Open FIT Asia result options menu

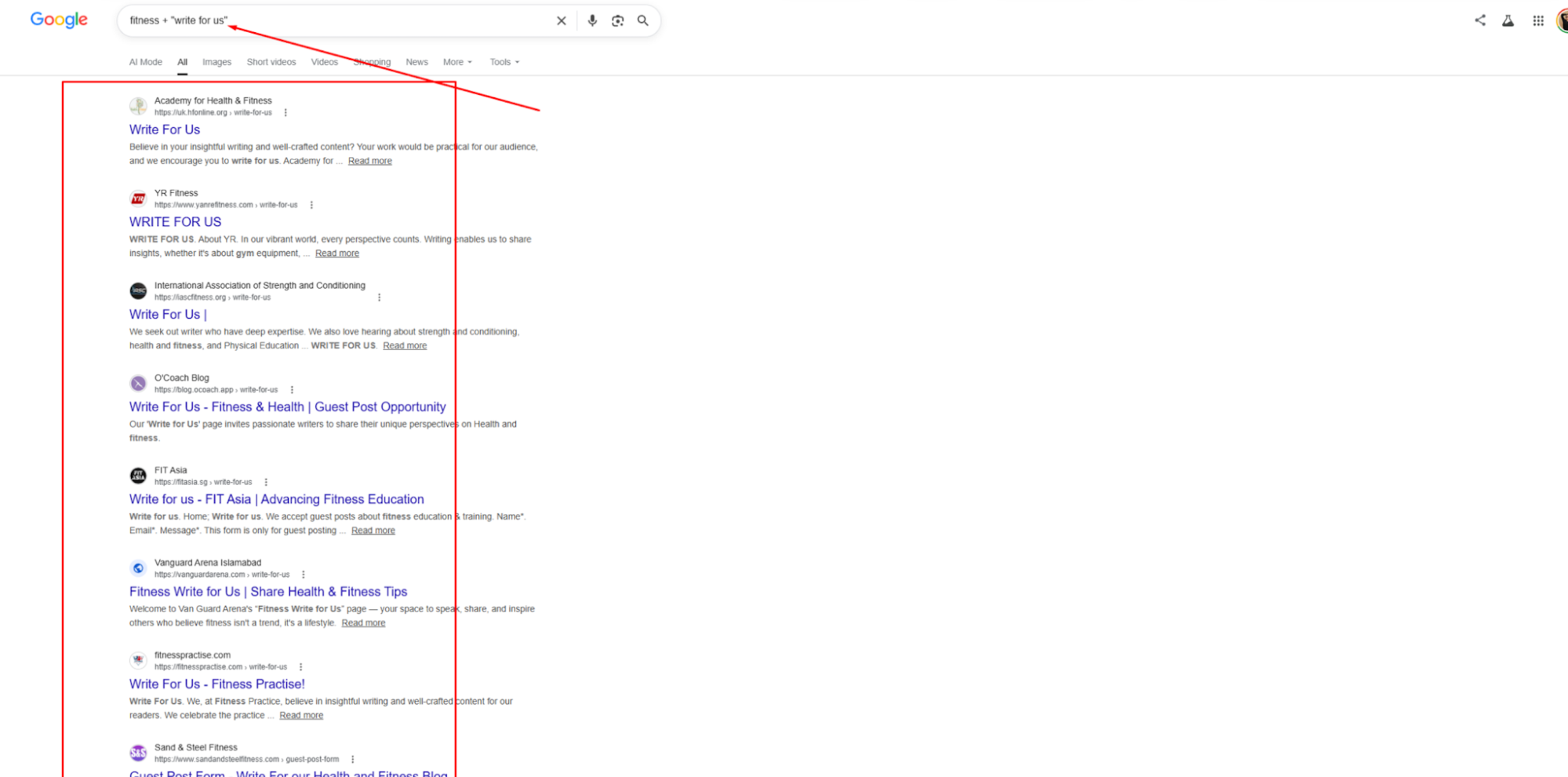(x=266, y=483)
